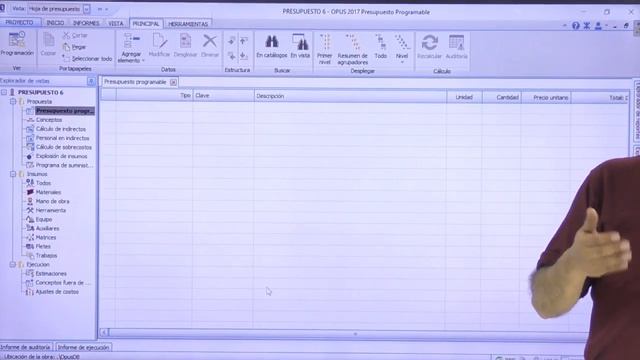The width and height of the screenshot is (640, 360).
Task: Open Matrices under Insumos
Action: pyautogui.click(x=46, y=237)
